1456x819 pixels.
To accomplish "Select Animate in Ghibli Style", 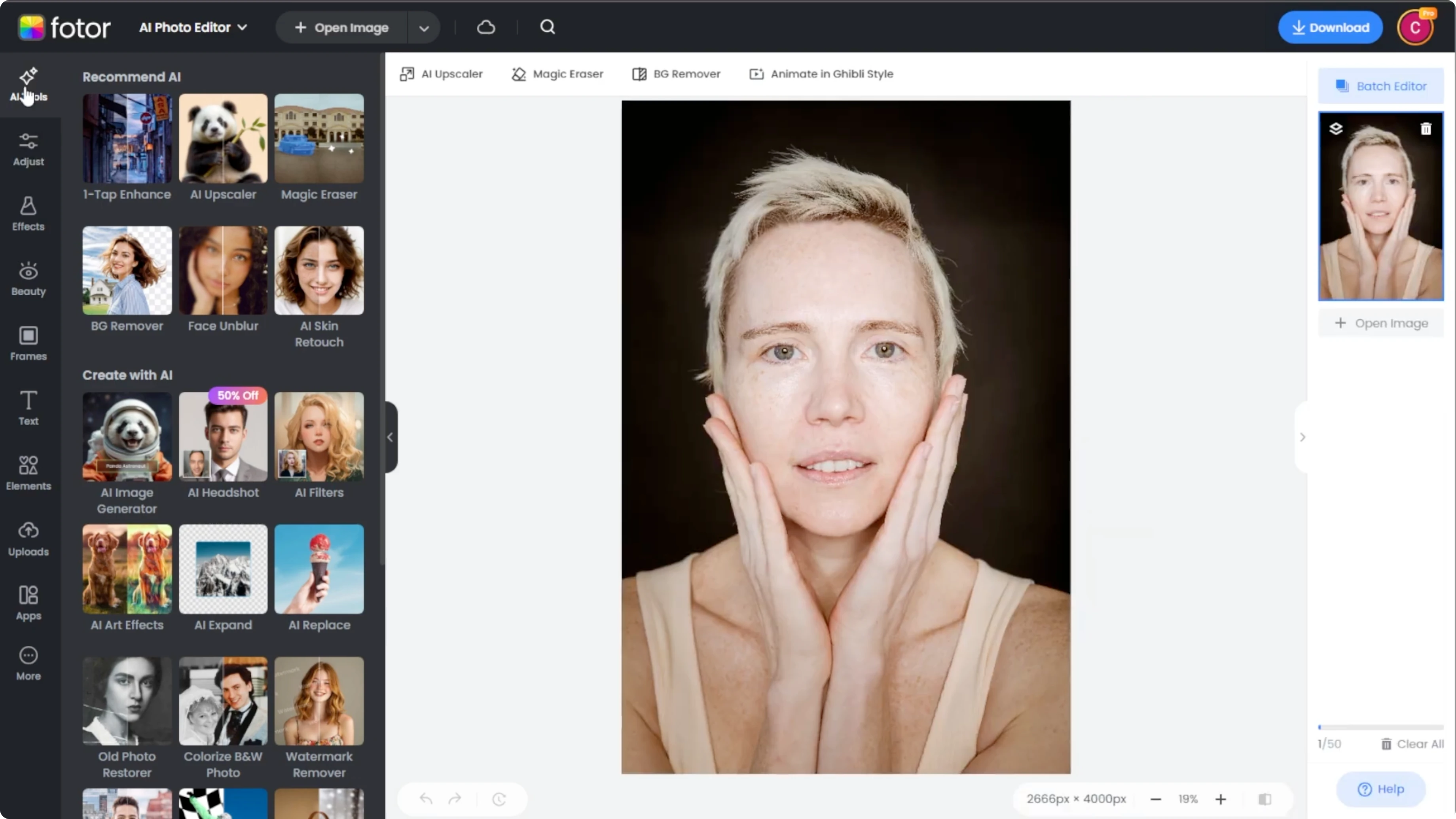I will pos(821,74).
